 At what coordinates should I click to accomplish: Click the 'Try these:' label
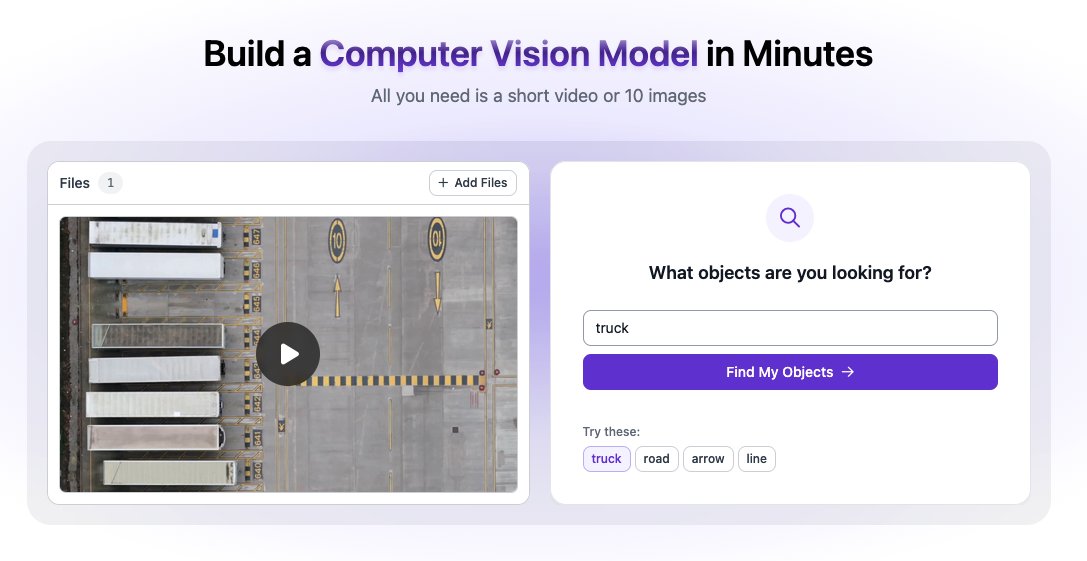point(611,432)
